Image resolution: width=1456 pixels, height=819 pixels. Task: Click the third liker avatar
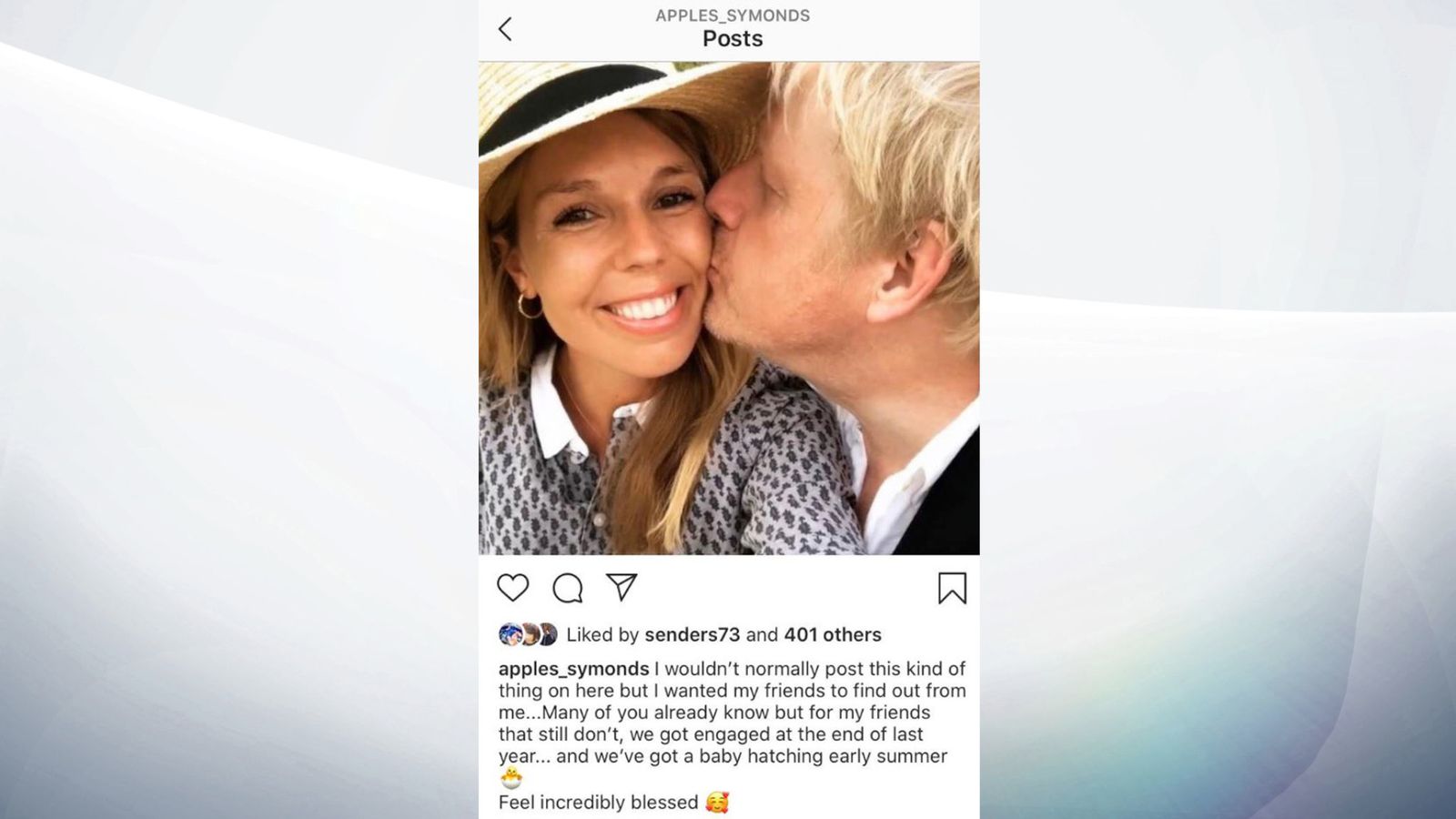pyautogui.click(x=547, y=634)
